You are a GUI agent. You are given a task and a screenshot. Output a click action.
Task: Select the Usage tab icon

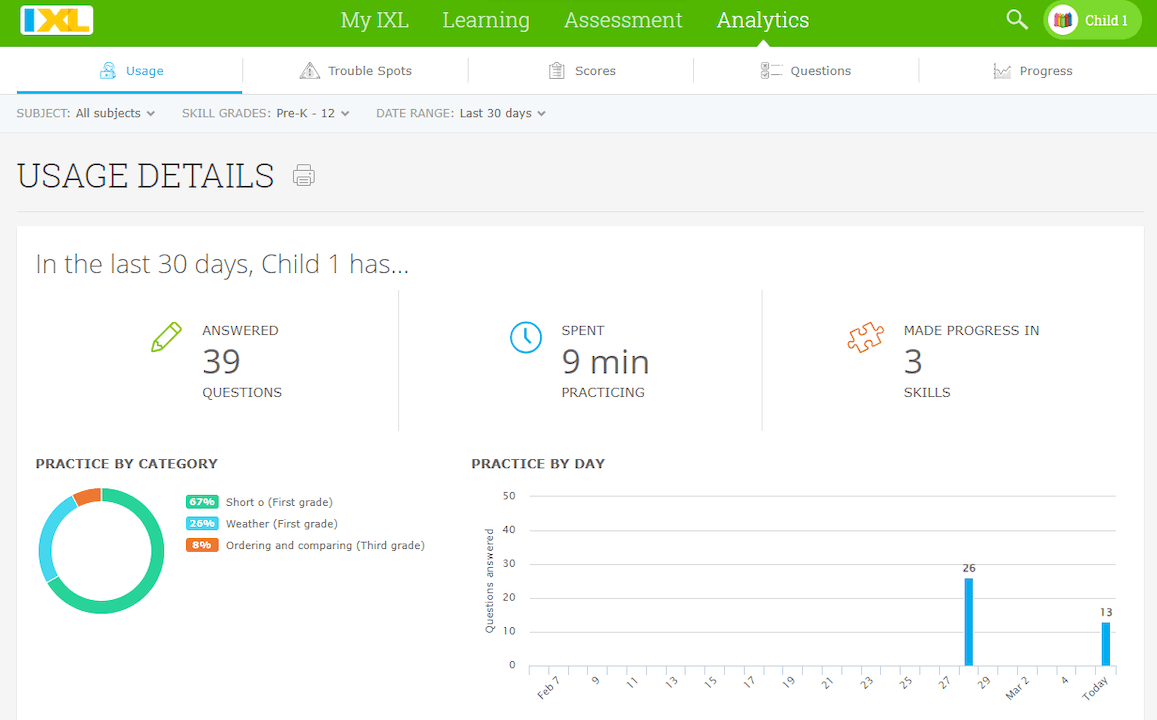pyautogui.click(x=106, y=70)
